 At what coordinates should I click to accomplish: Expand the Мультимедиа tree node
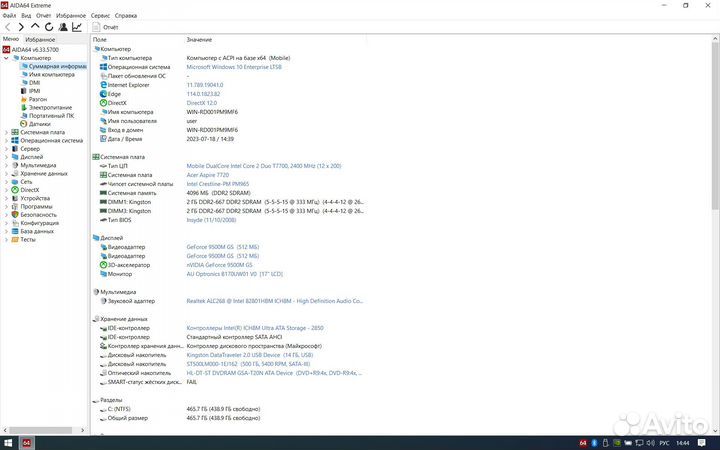coord(6,165)
